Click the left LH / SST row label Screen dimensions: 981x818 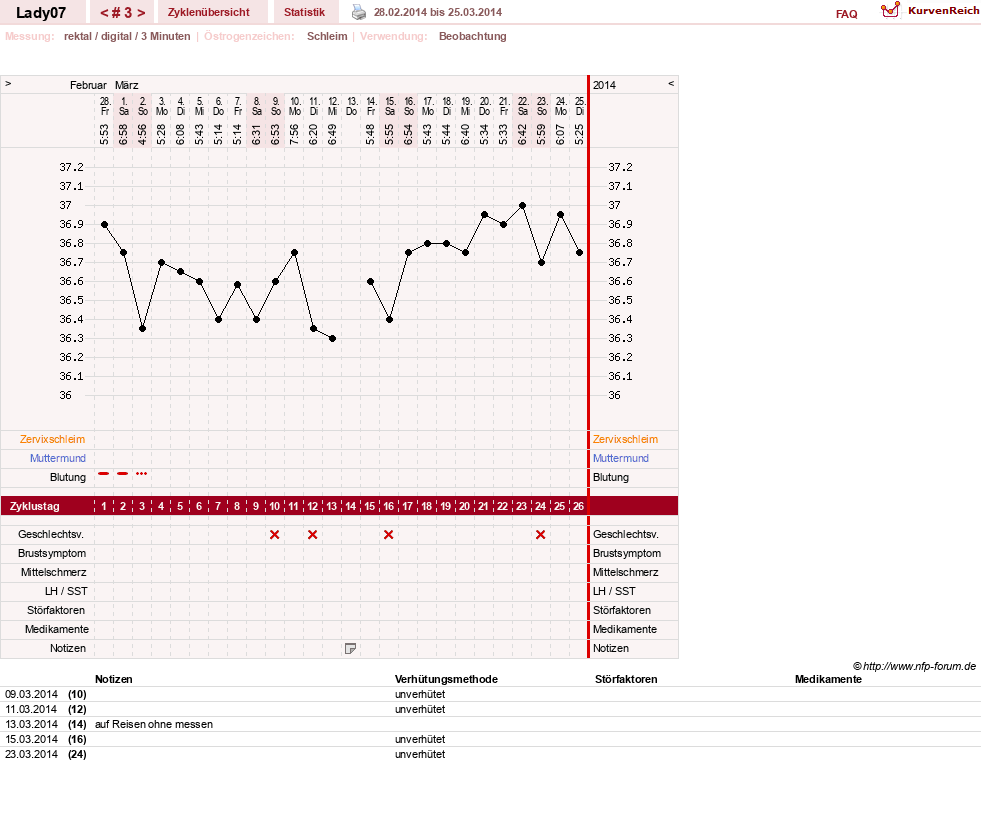click(66, 591)
